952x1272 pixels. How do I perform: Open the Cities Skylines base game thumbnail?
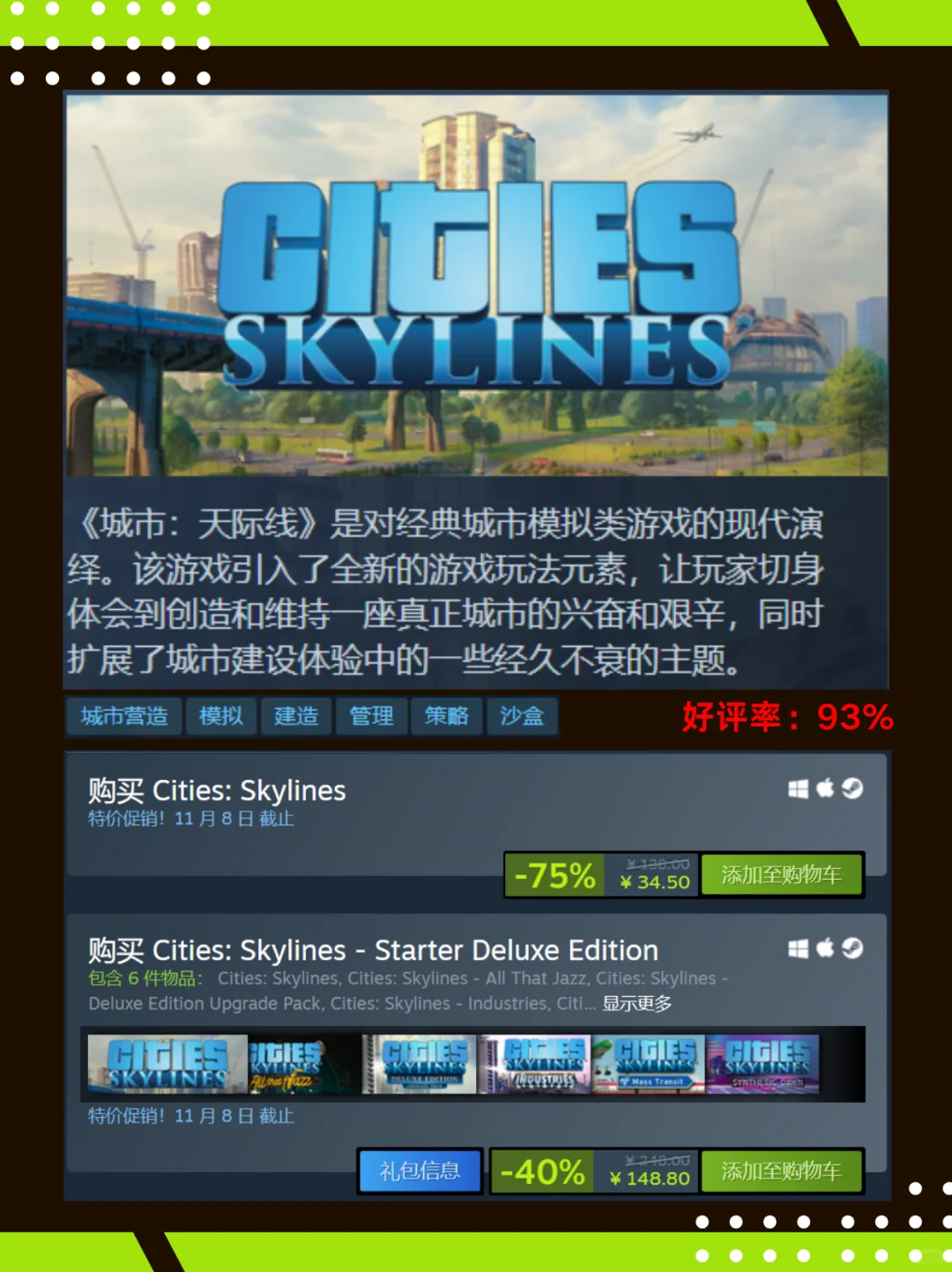point(167,1064)
